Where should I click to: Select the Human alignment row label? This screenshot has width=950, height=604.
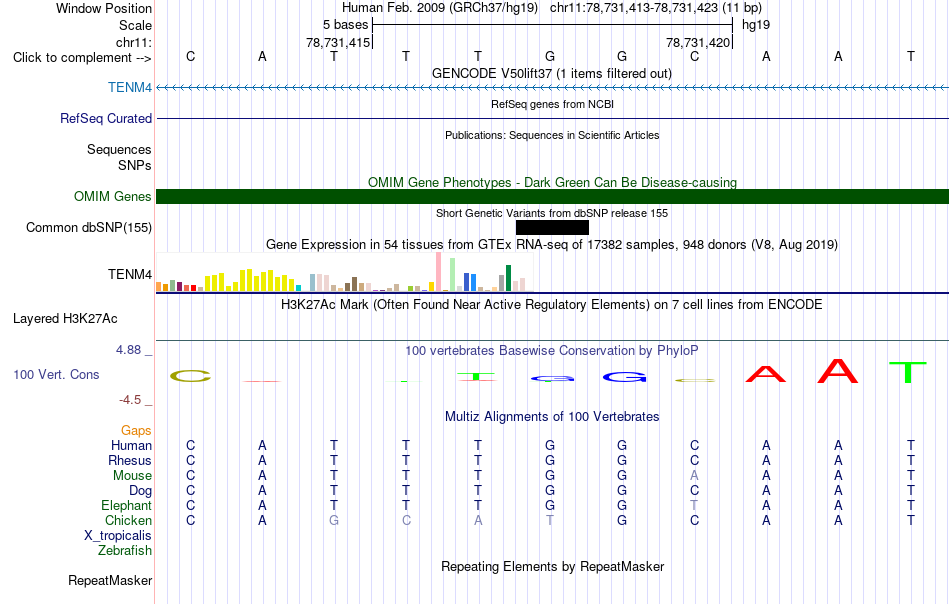click(131, 446)
